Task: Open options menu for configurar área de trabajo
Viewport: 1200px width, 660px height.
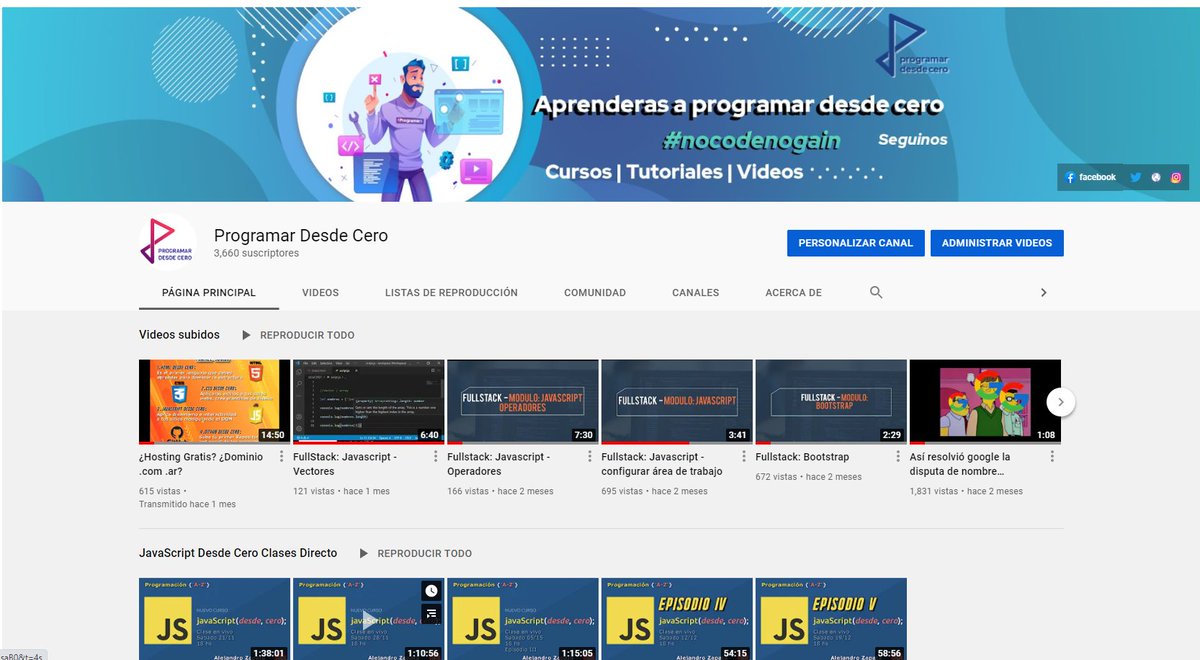Action: coord(743,456)
